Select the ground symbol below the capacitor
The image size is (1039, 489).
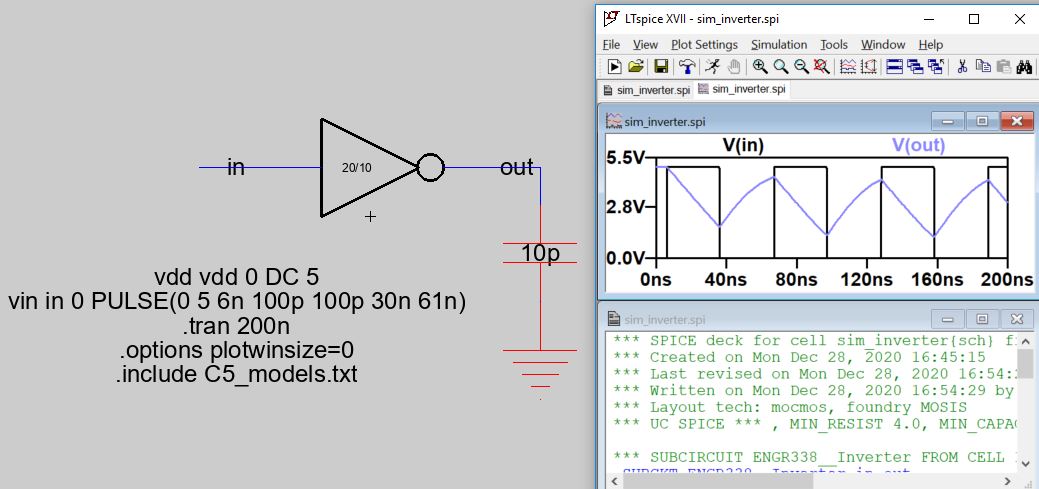point(540,374)
